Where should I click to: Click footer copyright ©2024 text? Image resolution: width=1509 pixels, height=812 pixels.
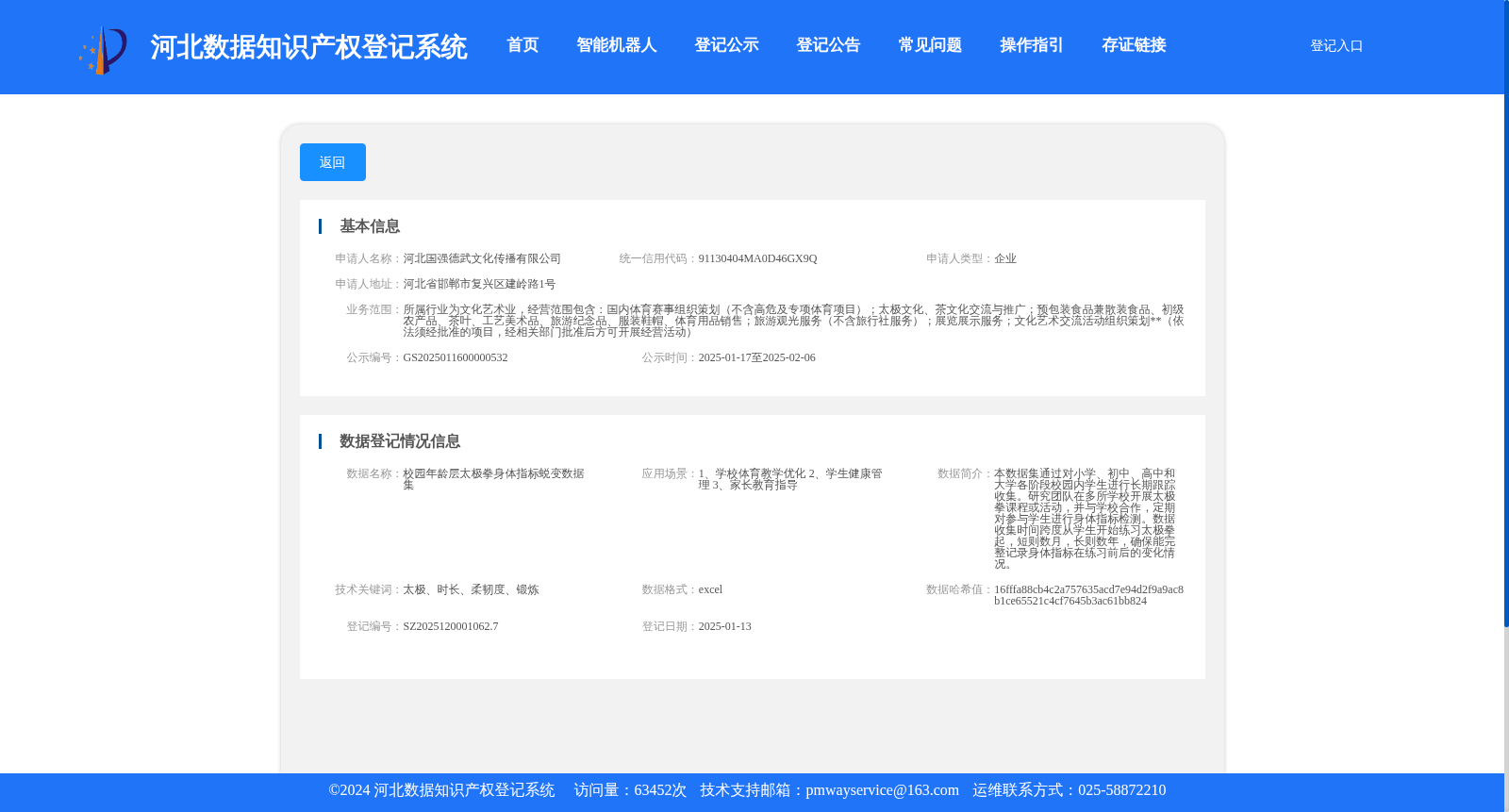coord(441,790)
